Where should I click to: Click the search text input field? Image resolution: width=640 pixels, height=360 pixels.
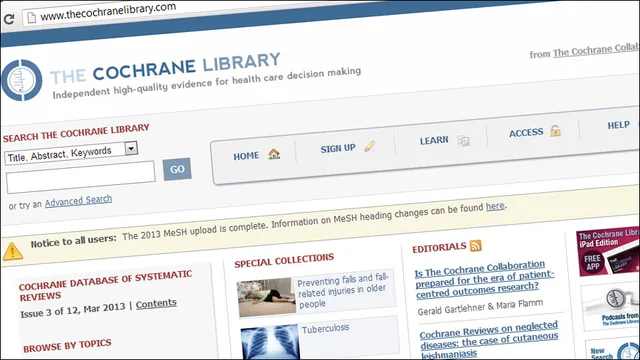[x=80, y=177]
